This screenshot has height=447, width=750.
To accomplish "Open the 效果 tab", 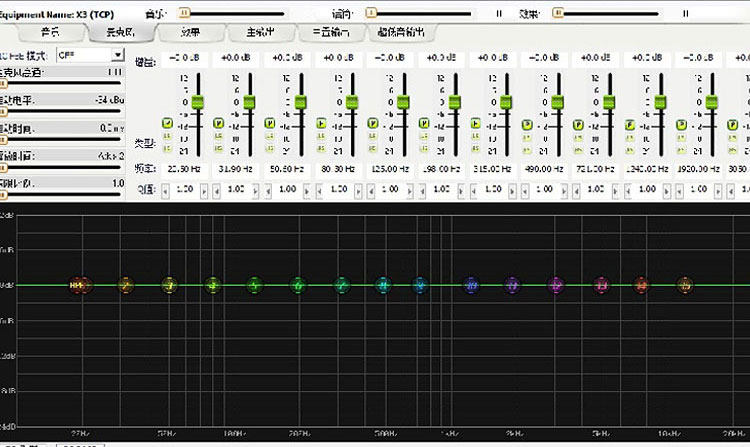I will (x=190, y=33).
